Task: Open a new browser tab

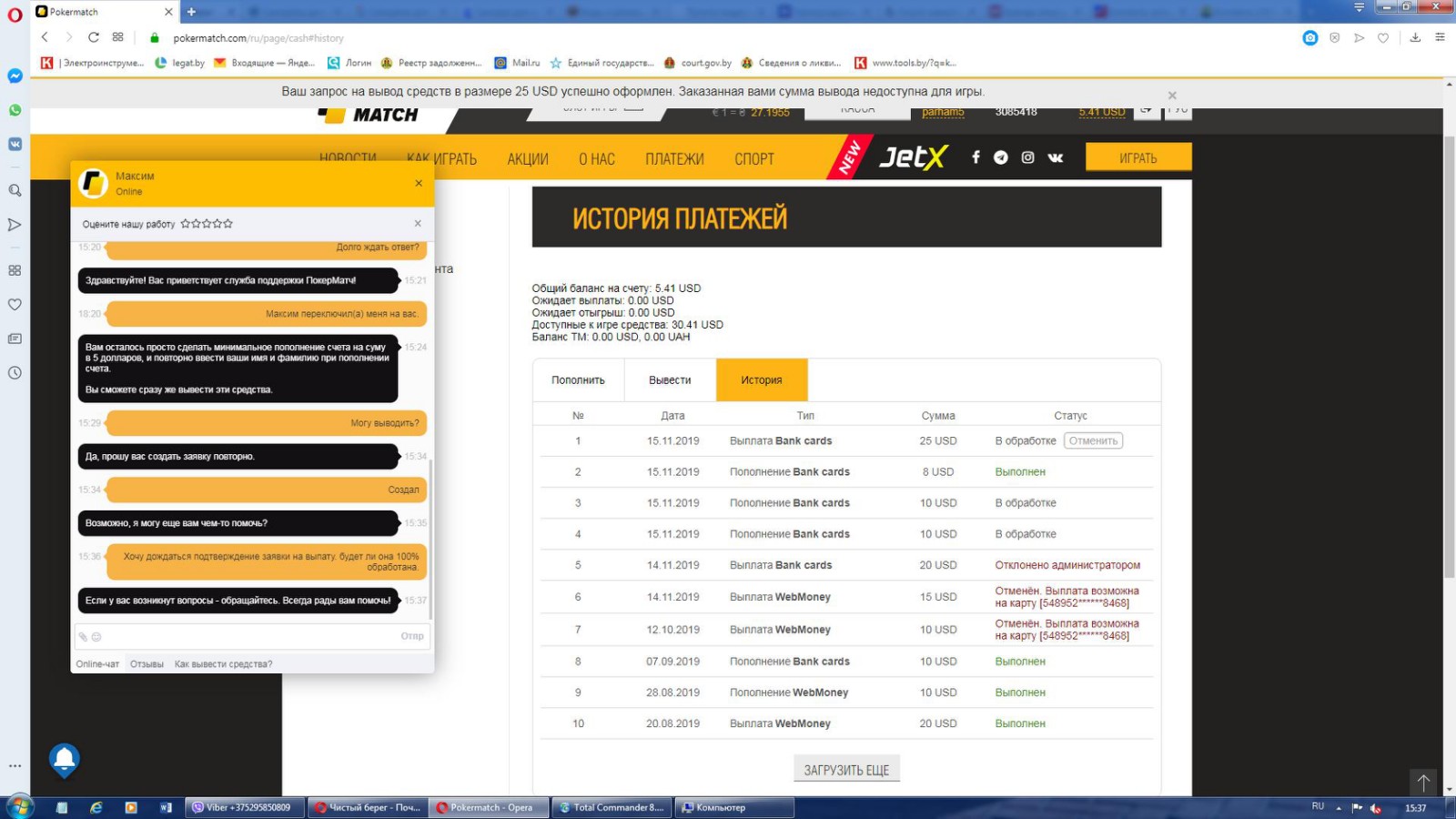Action: click(191, 12)
